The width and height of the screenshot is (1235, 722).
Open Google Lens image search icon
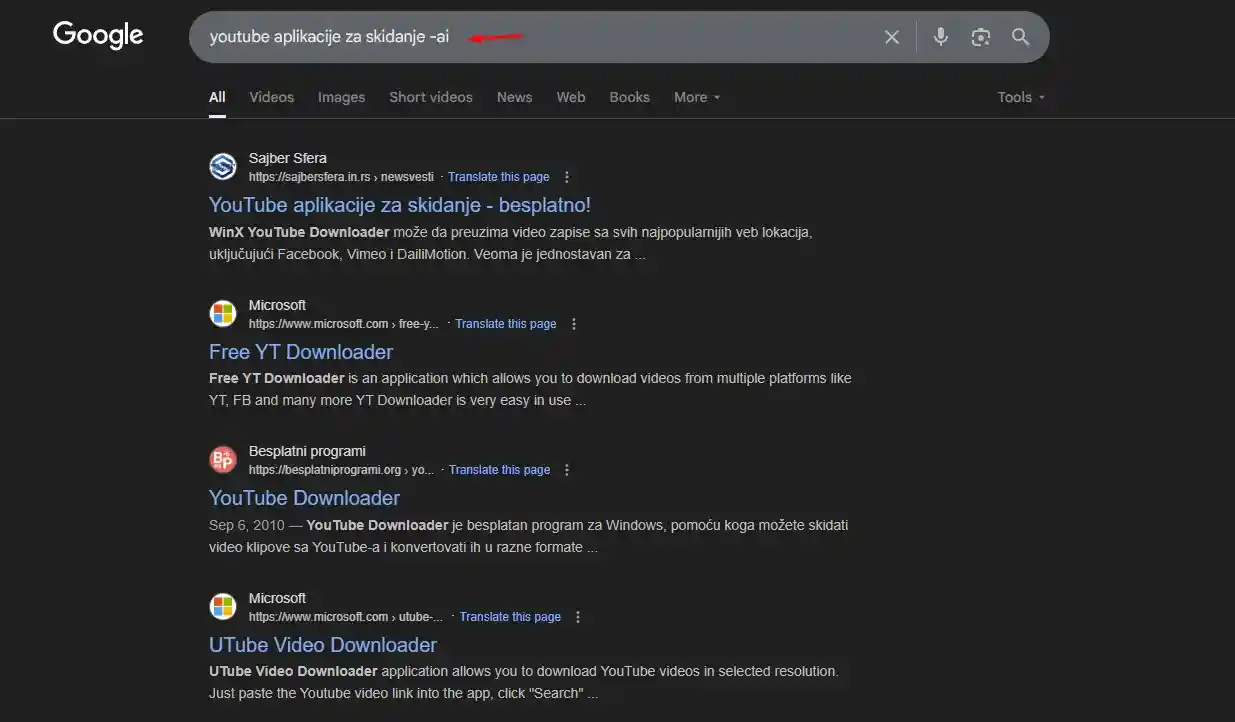(980, 37)
